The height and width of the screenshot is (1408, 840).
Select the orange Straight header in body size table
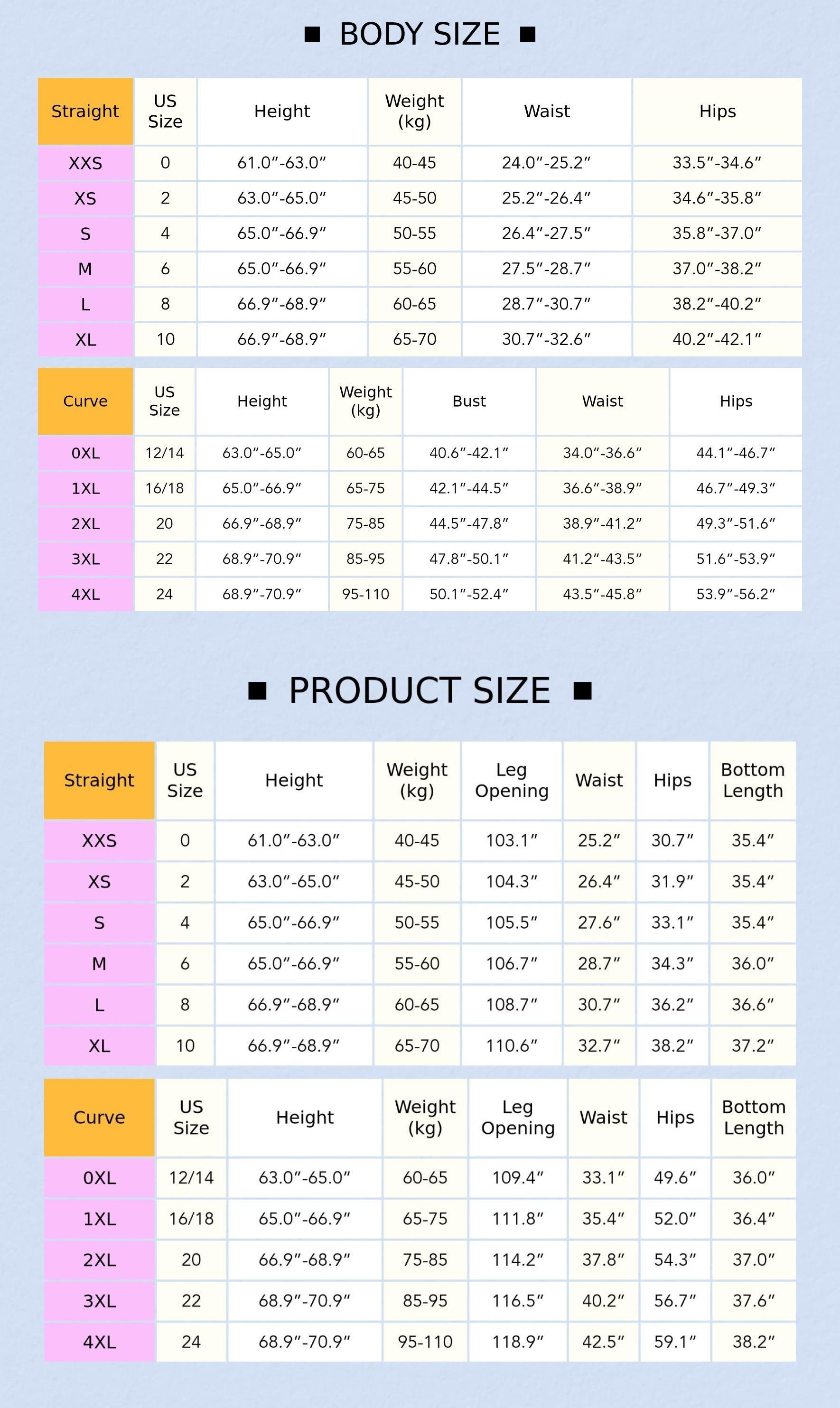[85, 112]
